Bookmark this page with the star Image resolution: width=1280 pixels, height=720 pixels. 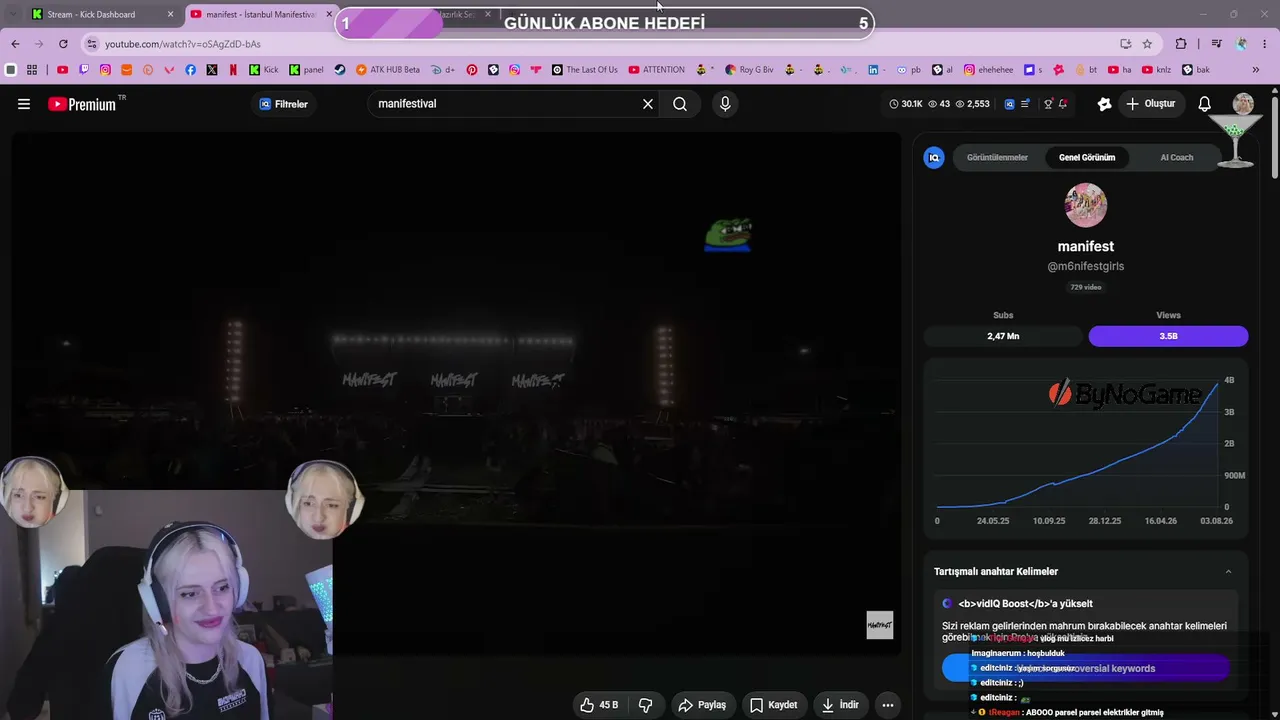coord(1147,44)
